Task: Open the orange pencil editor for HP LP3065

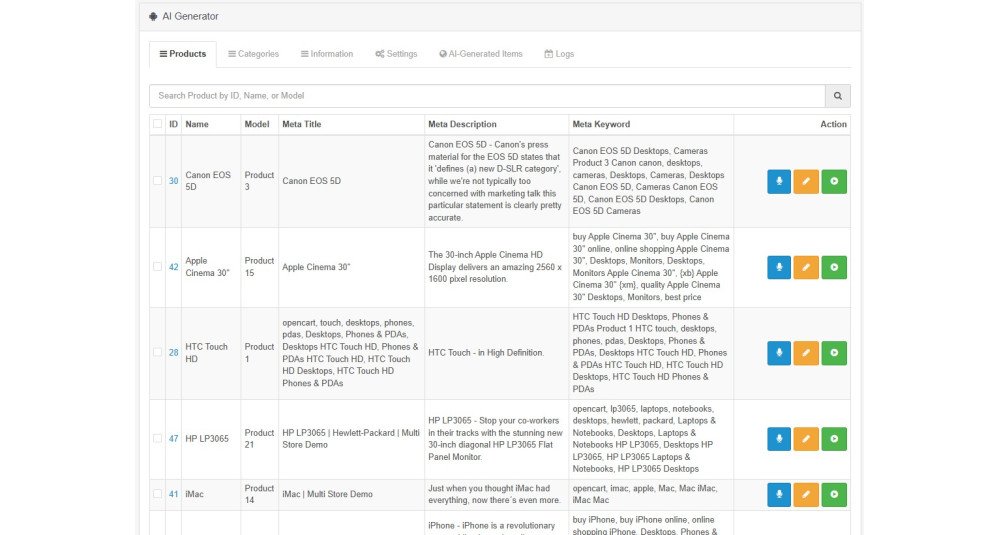Action: (806, 439)
